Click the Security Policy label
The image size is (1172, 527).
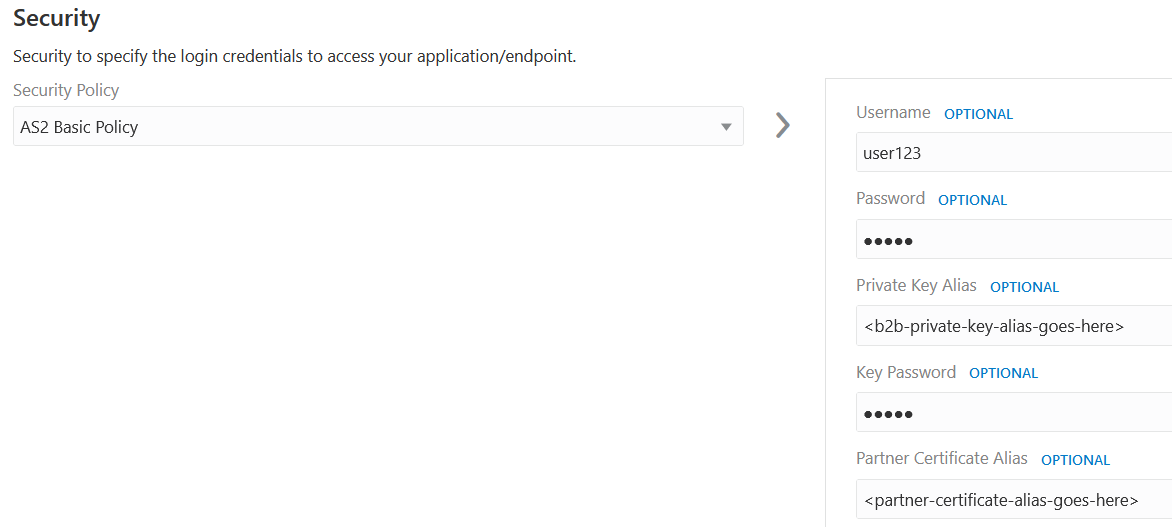pos(66,90)
